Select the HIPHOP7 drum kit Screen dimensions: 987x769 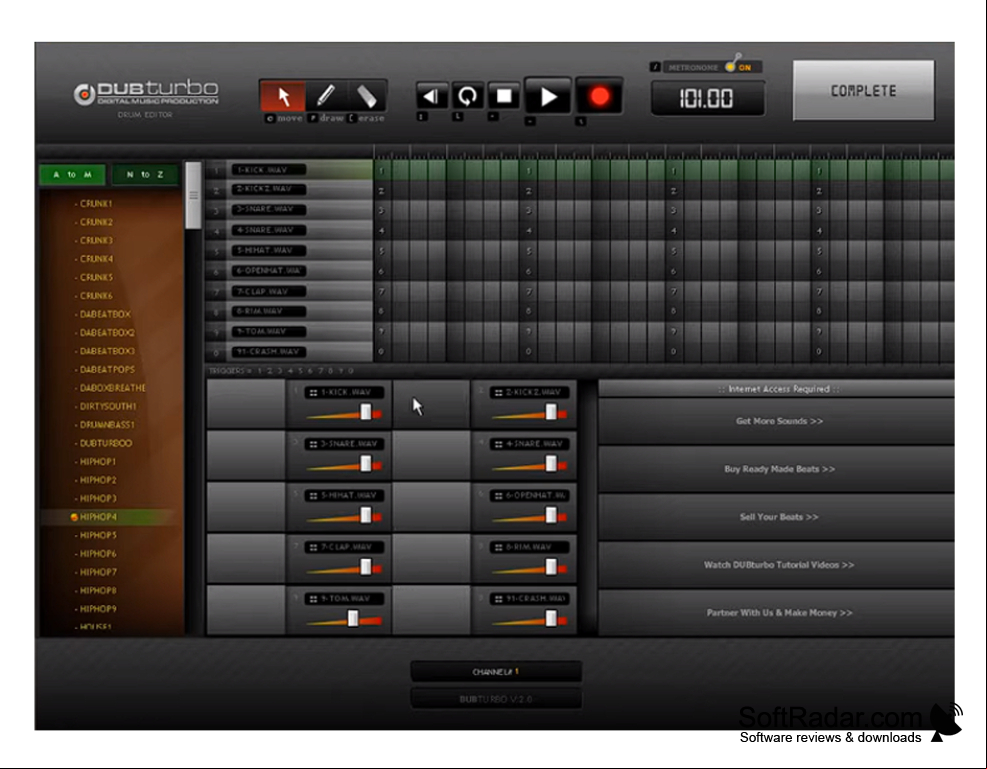pyautogui.click(x=98, y=572)
